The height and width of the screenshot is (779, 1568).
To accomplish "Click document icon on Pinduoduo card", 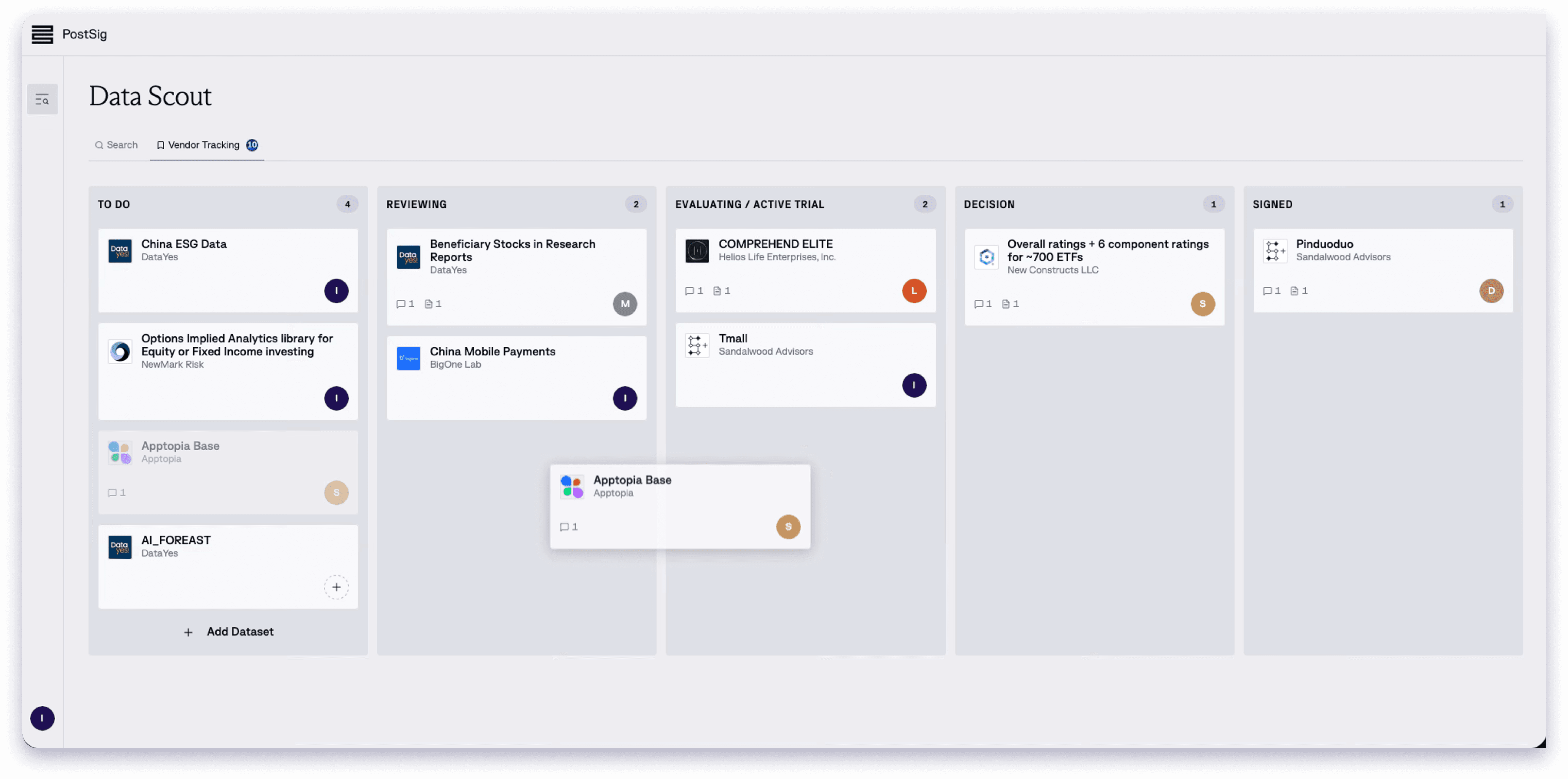I will 1294,291.
